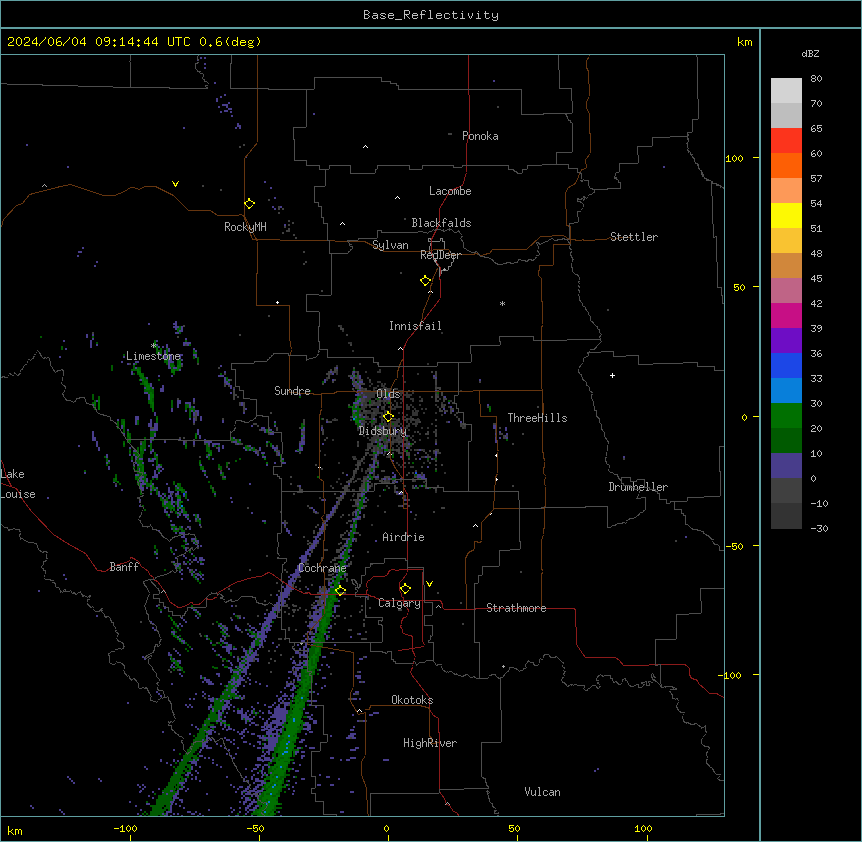Pick the bright green 20-30 dBZ legend swatch

[x=786, y=416]
